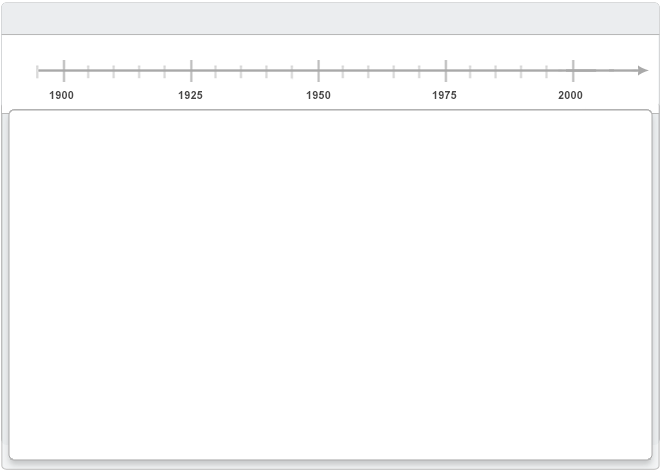Screen dimensions: 661x474
Task: Click the major tick mark above 1925
Action: [191, 71]
